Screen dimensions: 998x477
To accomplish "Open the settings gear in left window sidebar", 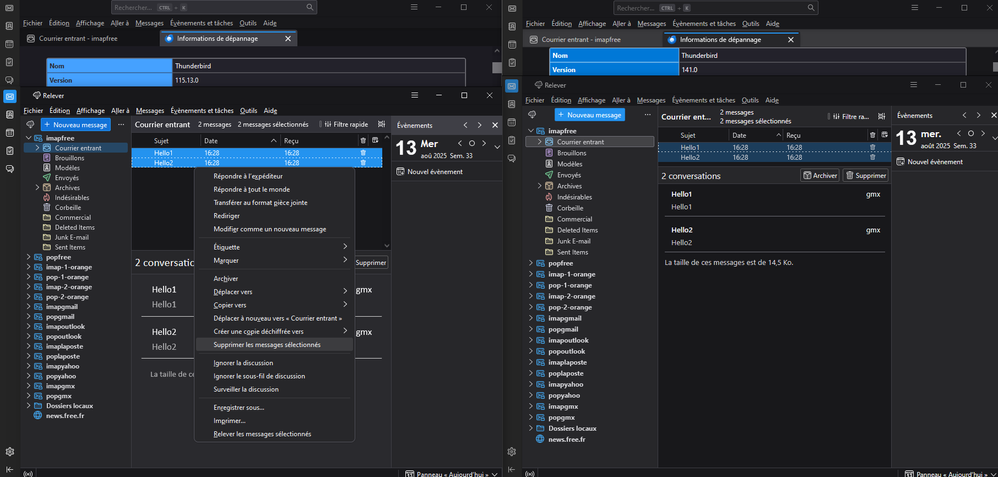I will (x=9, y=452).
